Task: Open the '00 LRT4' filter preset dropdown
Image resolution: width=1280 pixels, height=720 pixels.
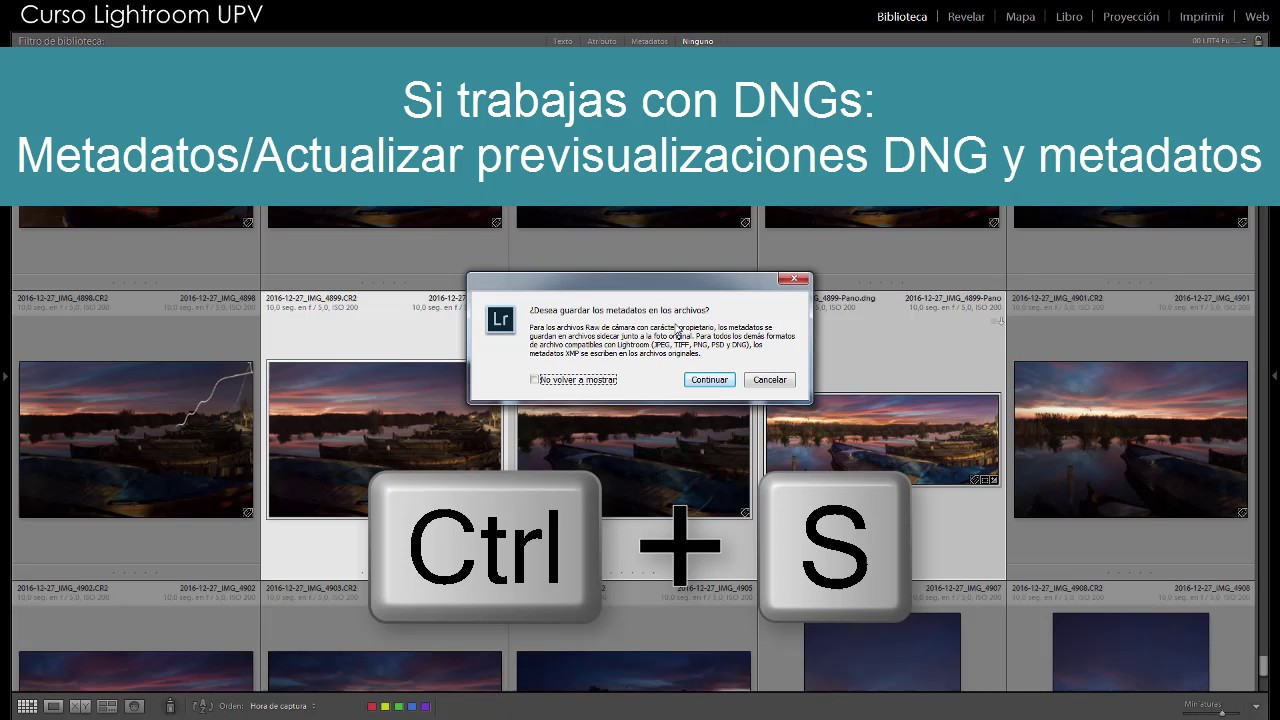Action: click(x=1220, y=41)
